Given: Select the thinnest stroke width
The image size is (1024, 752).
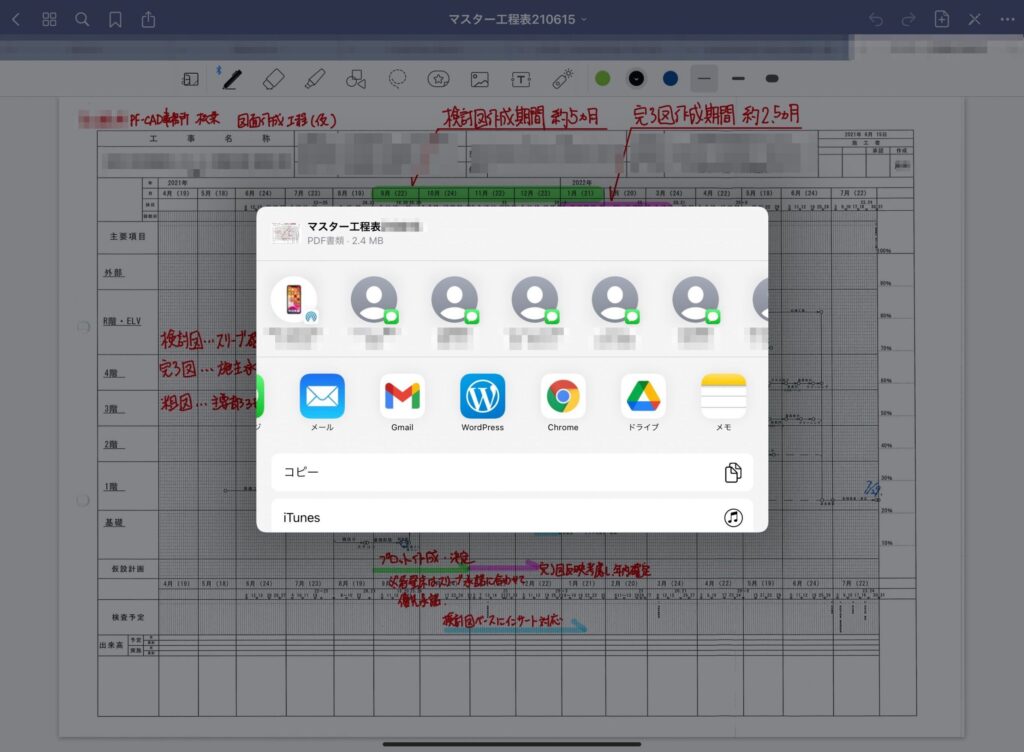Looking at the screenshot, I should (x=704, y=78).
